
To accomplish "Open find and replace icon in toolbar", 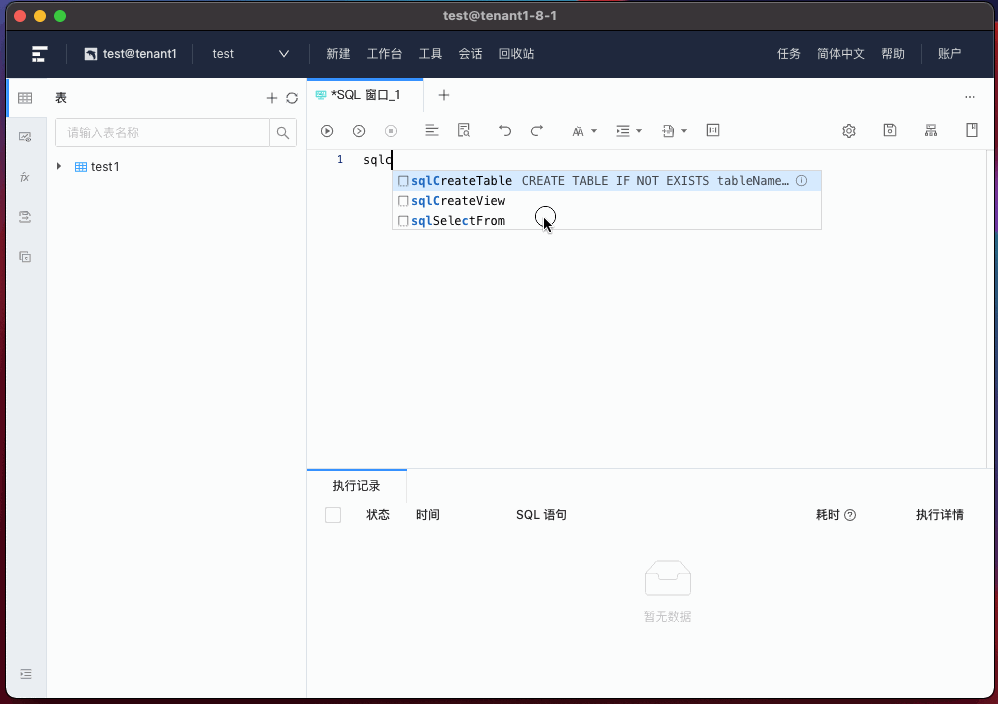I will tap(464, 130).
